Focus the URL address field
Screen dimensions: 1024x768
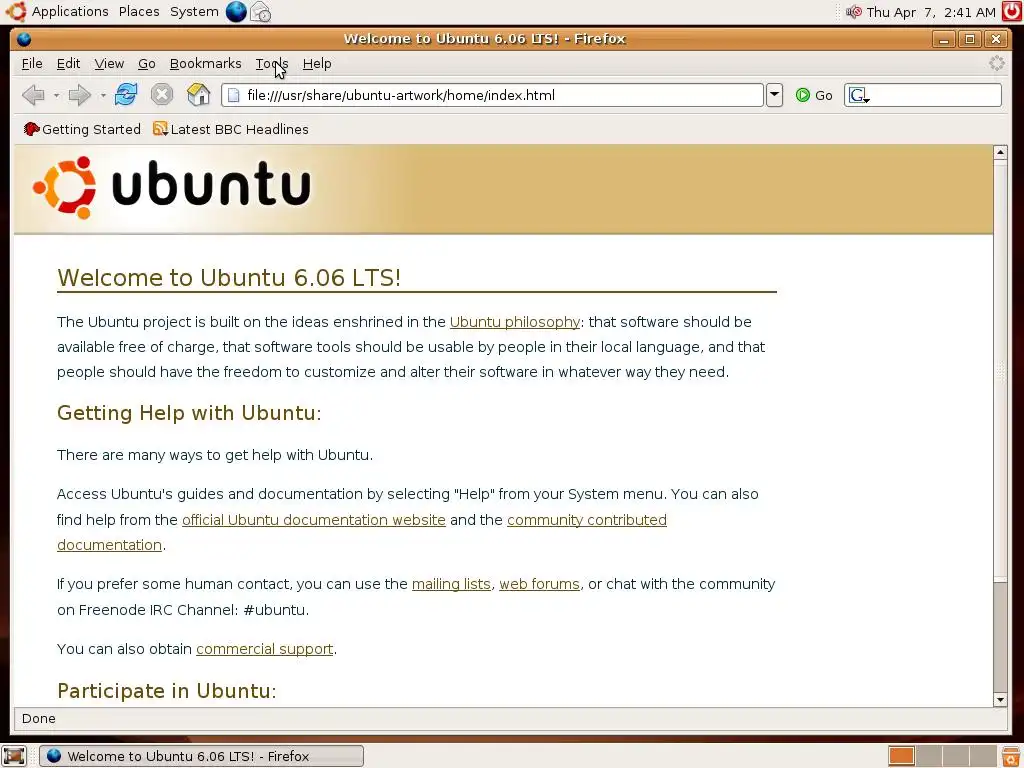[492, 95]
